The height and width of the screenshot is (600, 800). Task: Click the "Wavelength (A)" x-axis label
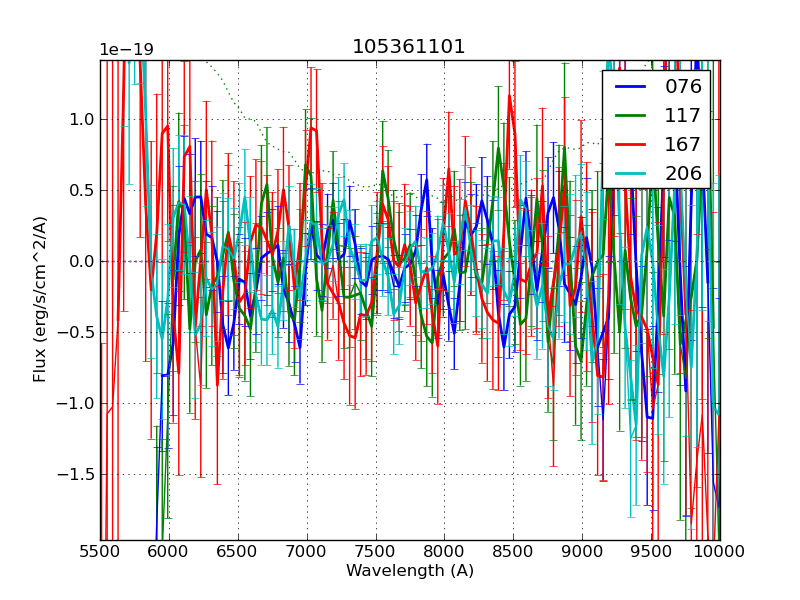pyautogui.click(x=410, y=571)
